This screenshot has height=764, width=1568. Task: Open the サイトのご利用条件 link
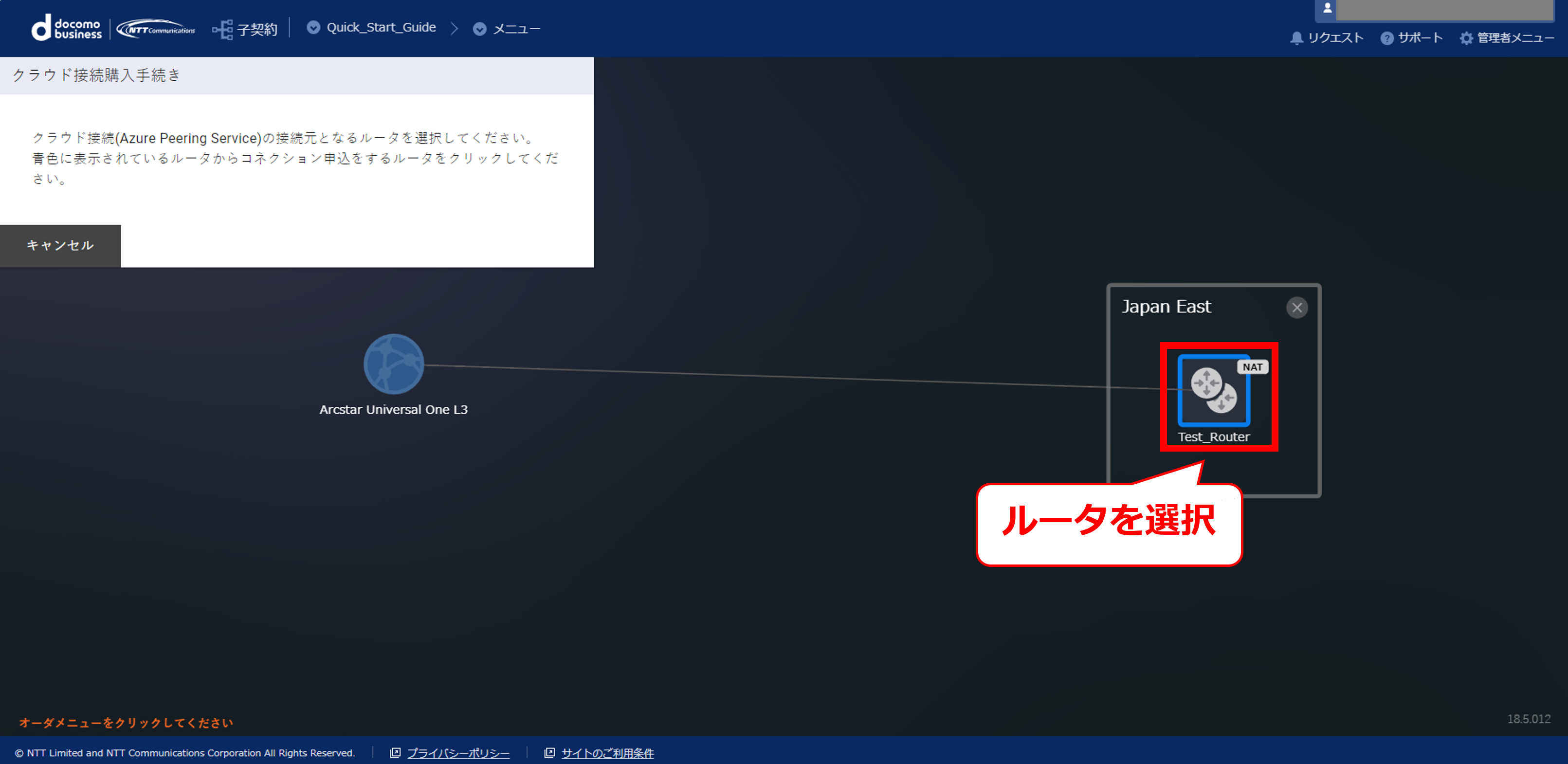pyautogui.click(x=607, y=753)
